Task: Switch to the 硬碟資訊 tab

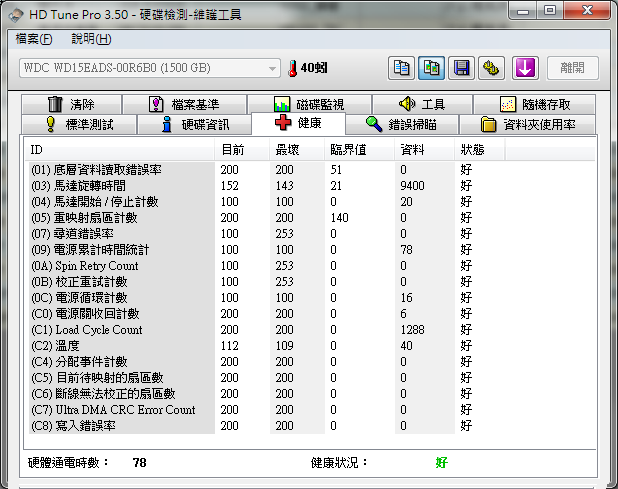Action: (194, 125)
